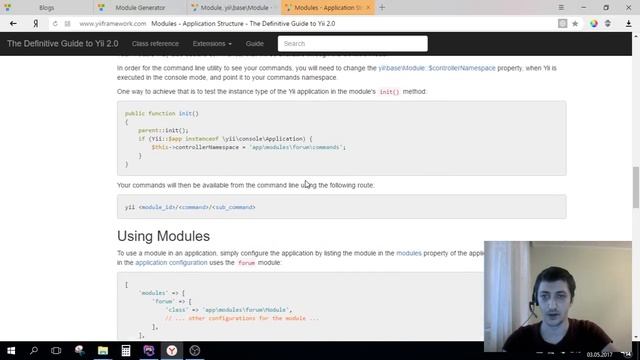Follow the modules property link
The height and width of the screenshot is (360, 640).
click(409, 253)
